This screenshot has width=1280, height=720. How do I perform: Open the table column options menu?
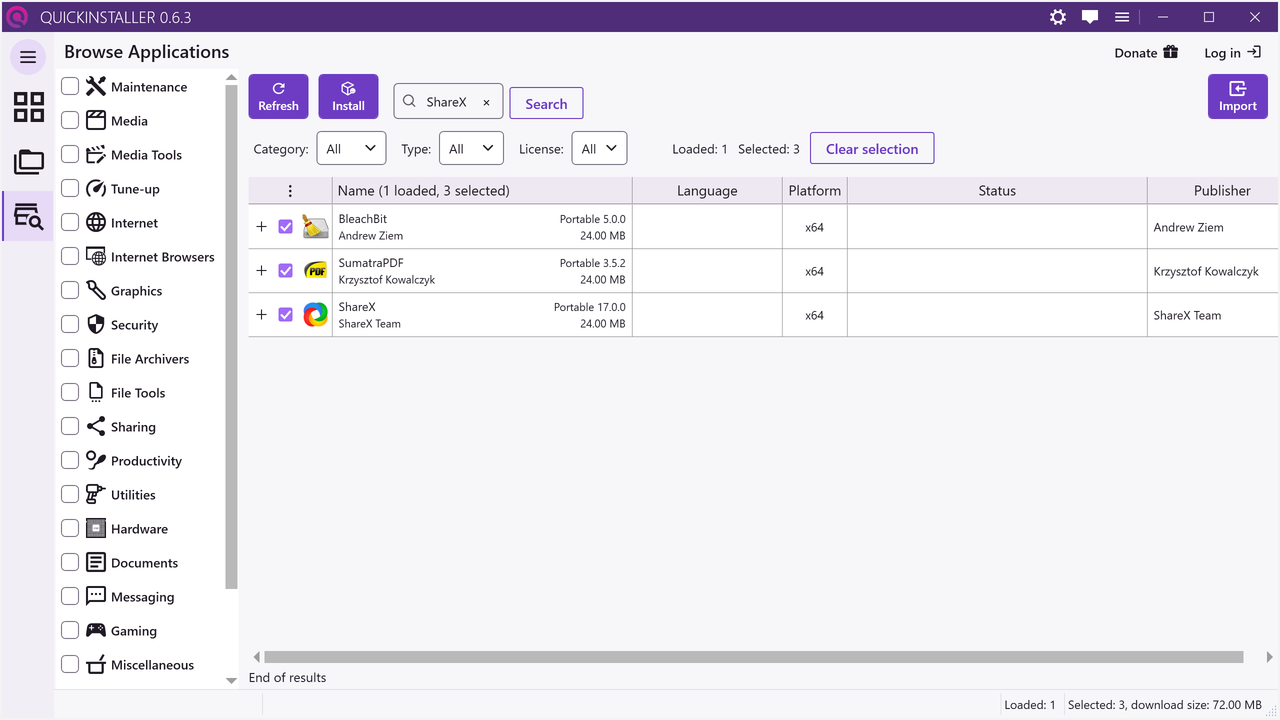pyautogui.click(x=290, y=191)
